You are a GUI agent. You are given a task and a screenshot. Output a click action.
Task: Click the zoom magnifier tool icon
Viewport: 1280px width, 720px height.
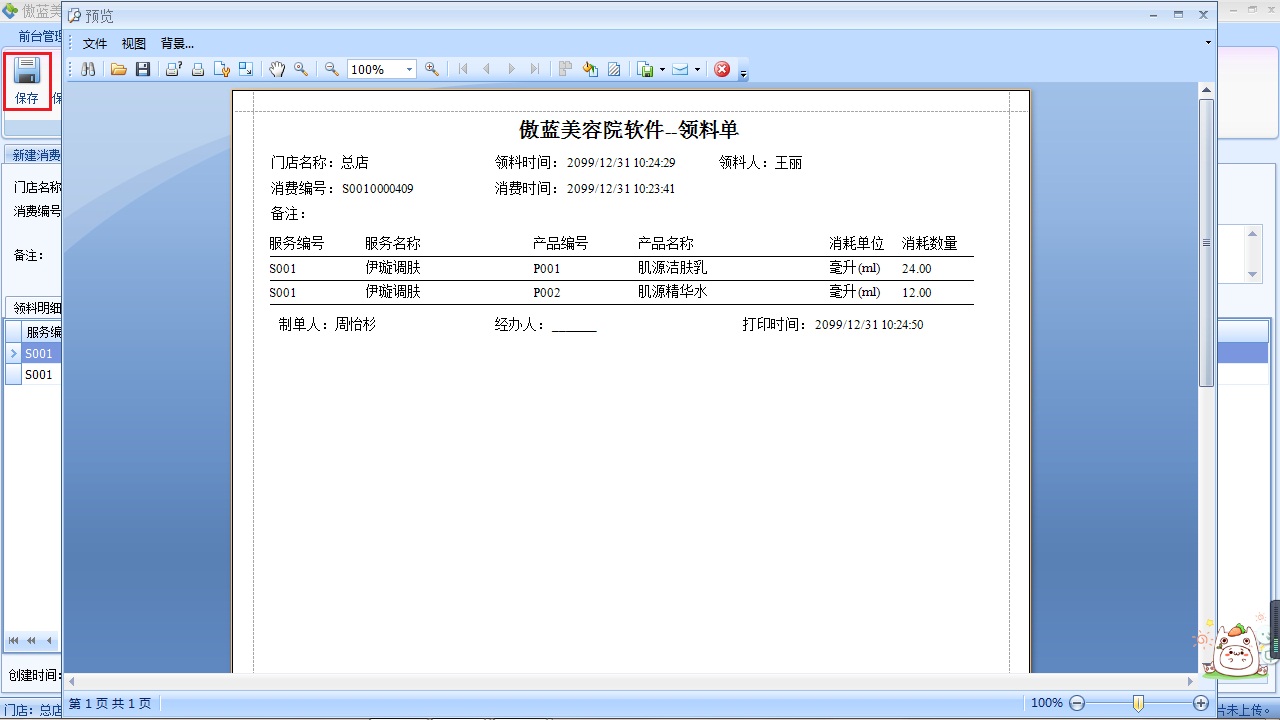click(301, 69)
